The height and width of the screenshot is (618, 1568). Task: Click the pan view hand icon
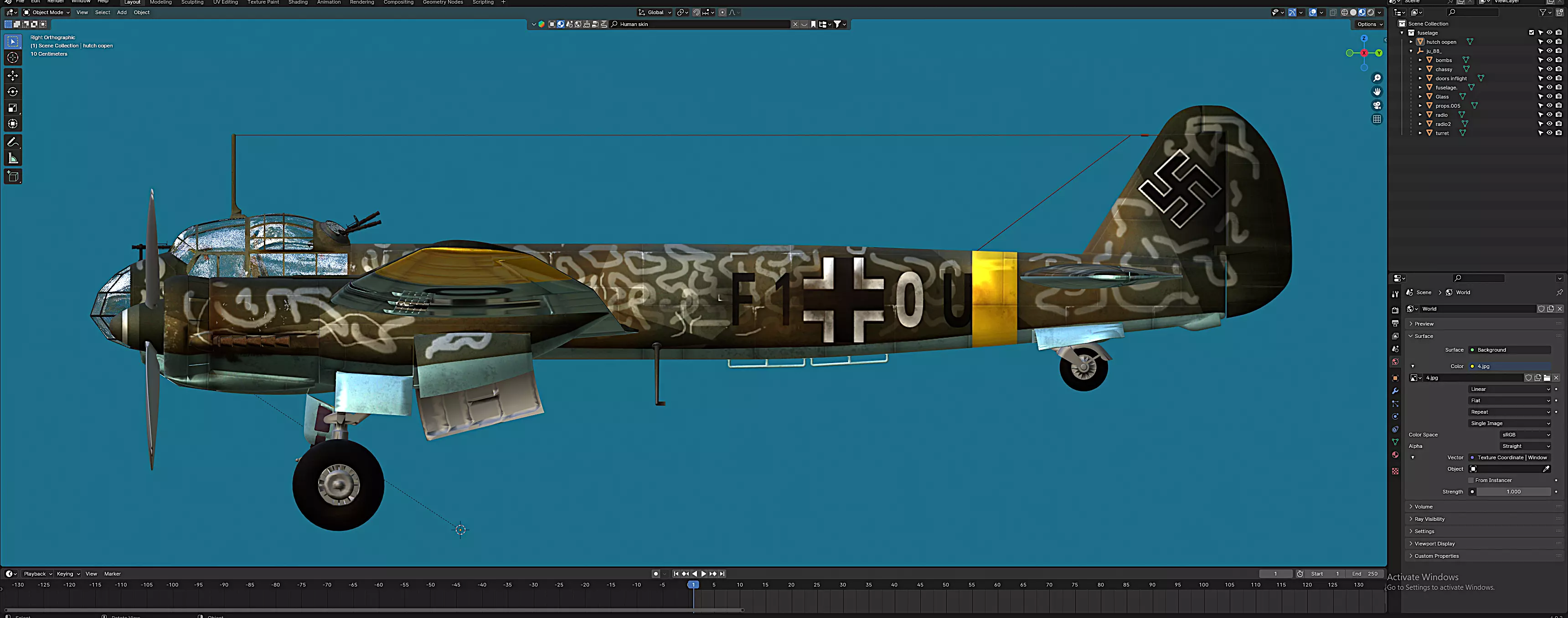tap(1377, 92)
